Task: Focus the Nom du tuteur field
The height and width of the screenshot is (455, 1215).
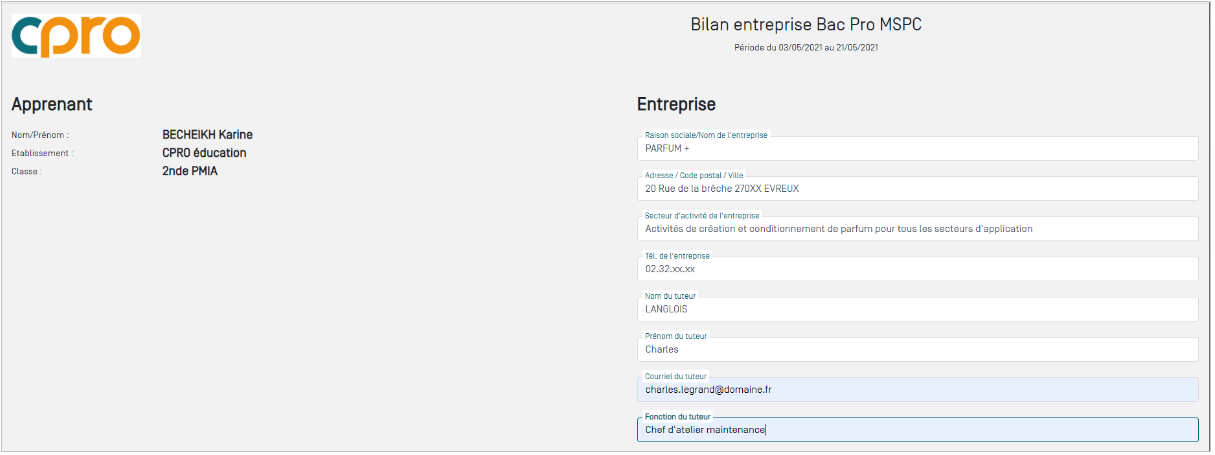Action: (x=917, y=309)
